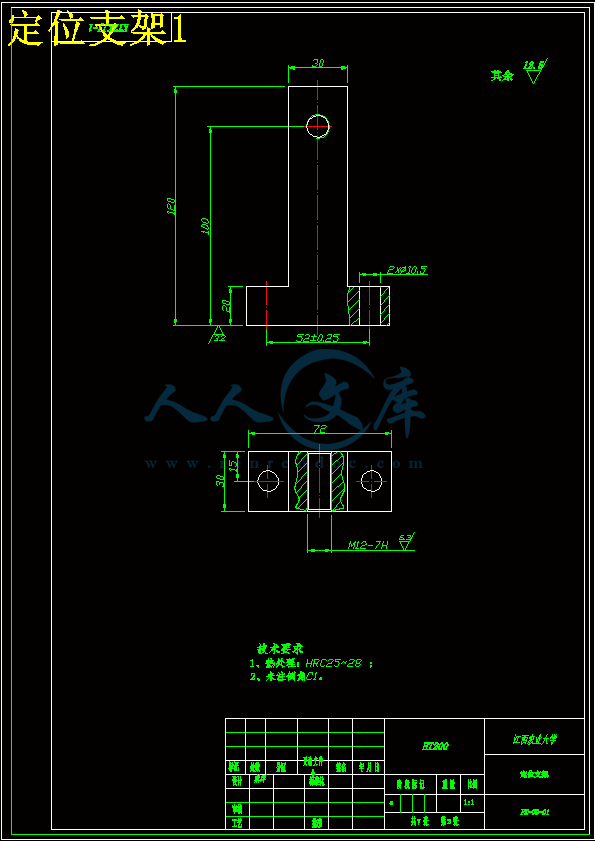Click the top hole circle in front view
Image resolution: width=595 pixels, height=841 pixels.
[x=318, y=127]
